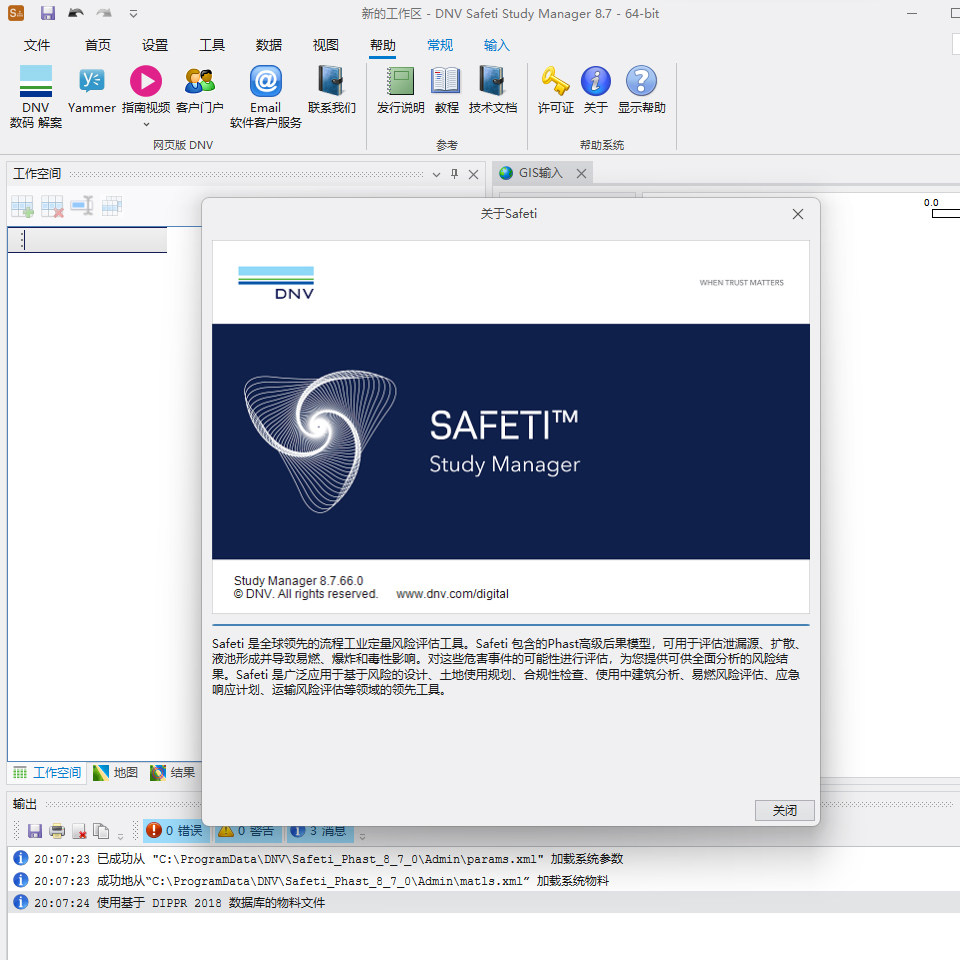
Task: Open the 文件 menu
Action: click(37, 45)
